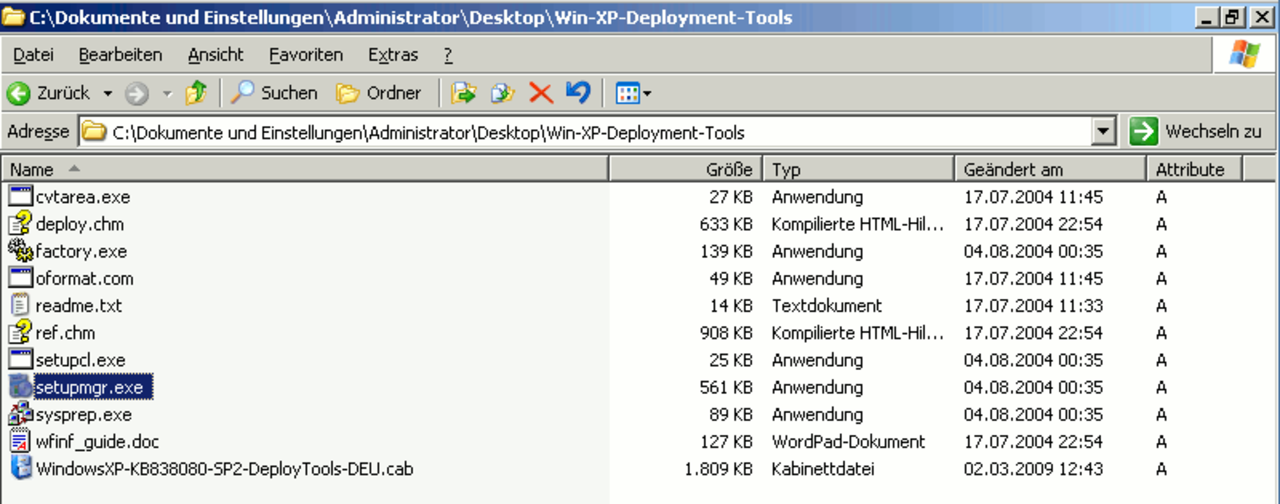Click the DeployTools-DEU.cab cabinet file icon

click(x=21, y=467)
